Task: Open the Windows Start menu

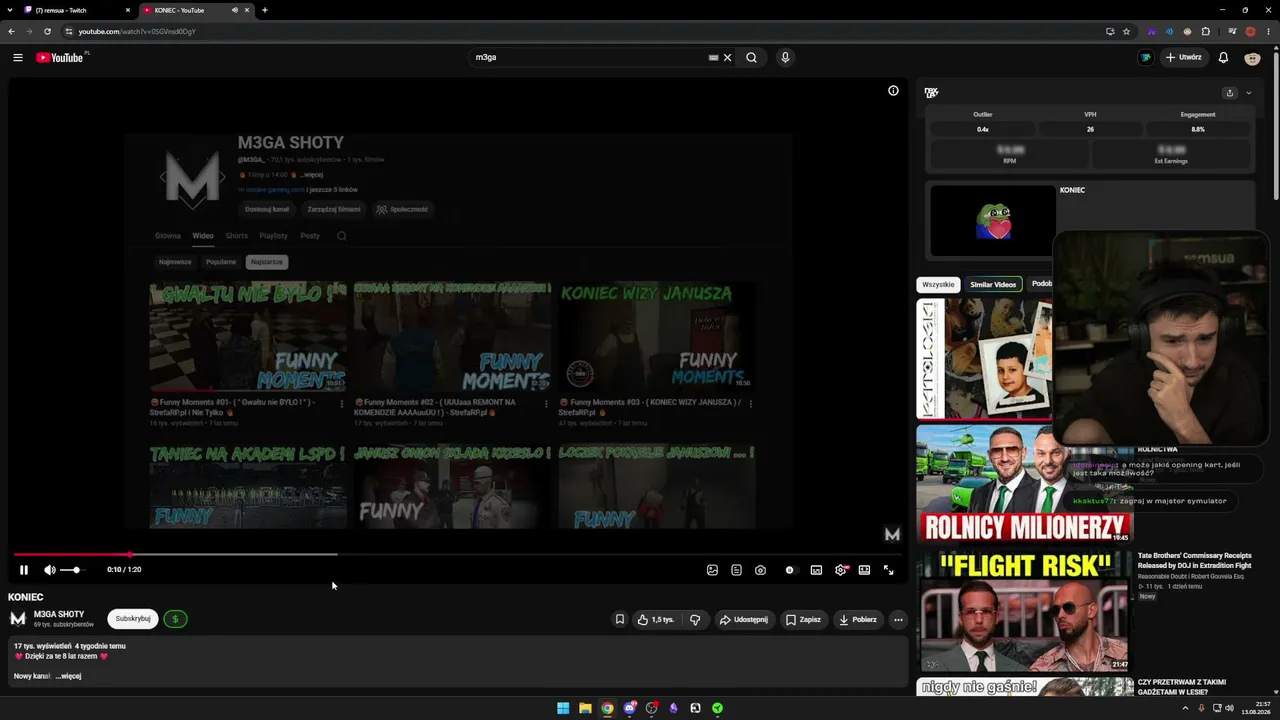Action: point(563,708)
